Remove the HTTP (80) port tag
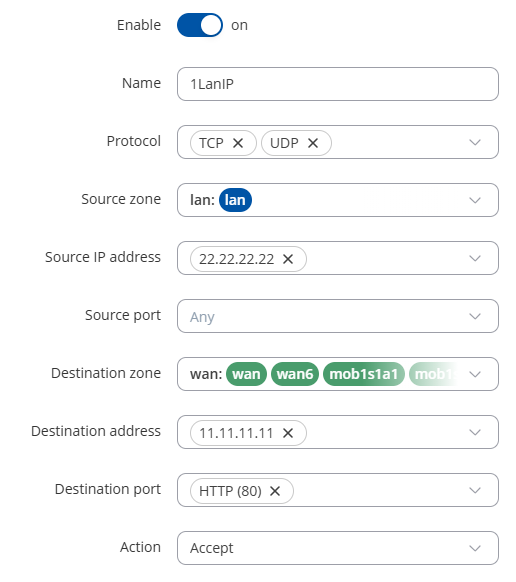The height and width of the screenshot is (582, 516). [x=275, y=491]
